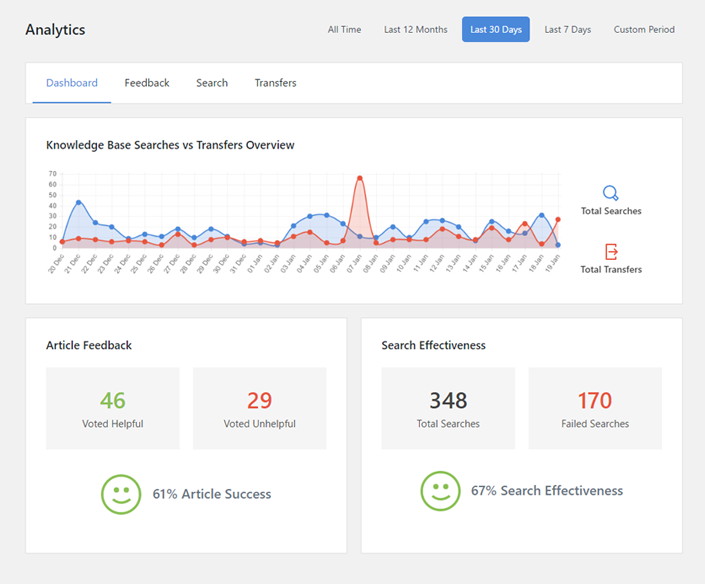
Task: Open the Transfers tab
Action: 275,83
